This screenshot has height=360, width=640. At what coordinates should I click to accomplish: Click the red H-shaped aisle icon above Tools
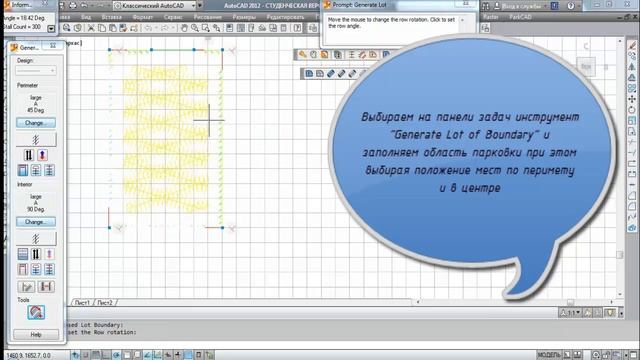[x=46, y=287]
